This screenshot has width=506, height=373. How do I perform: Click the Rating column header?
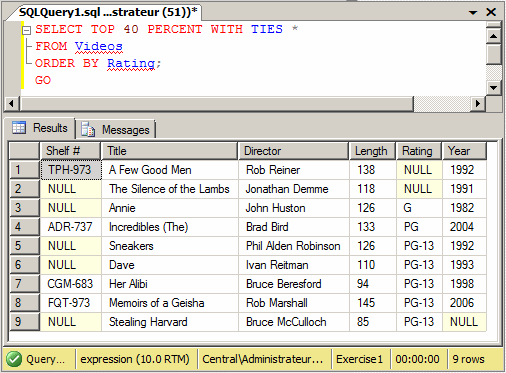419,151
